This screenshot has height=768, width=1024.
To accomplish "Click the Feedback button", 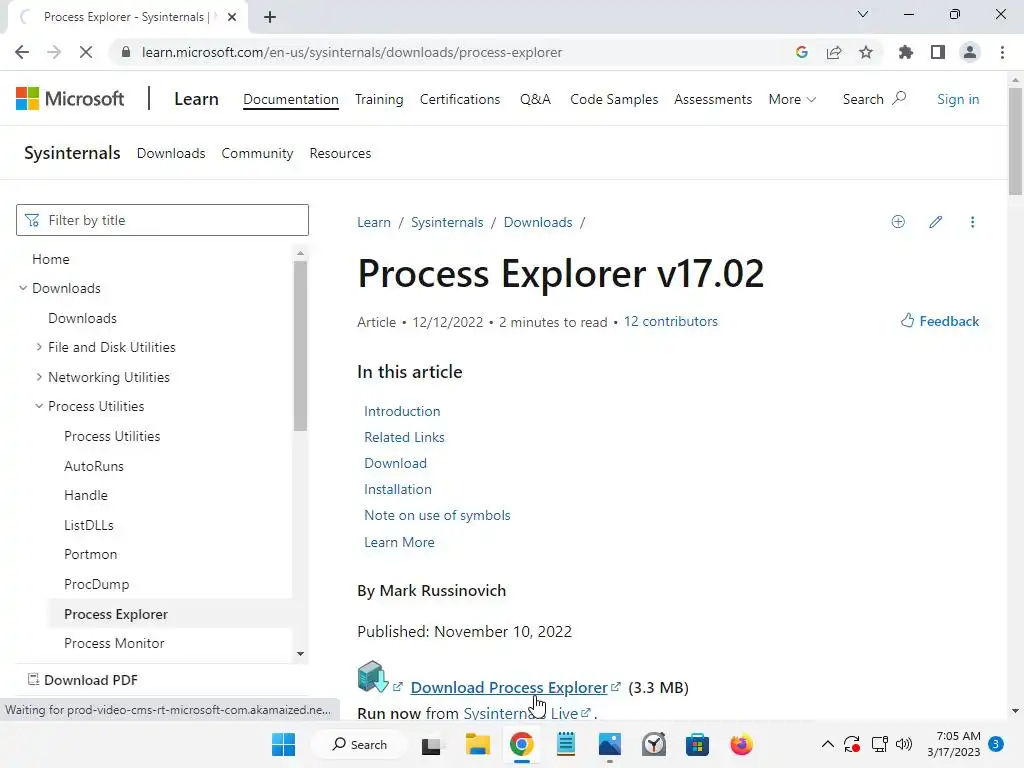I will (940, 321).
